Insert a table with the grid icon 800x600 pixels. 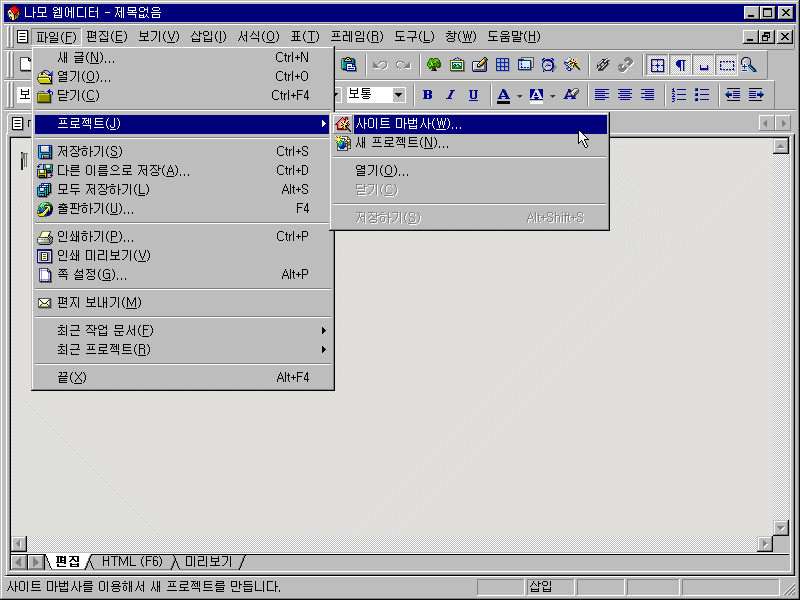(503, 65)
